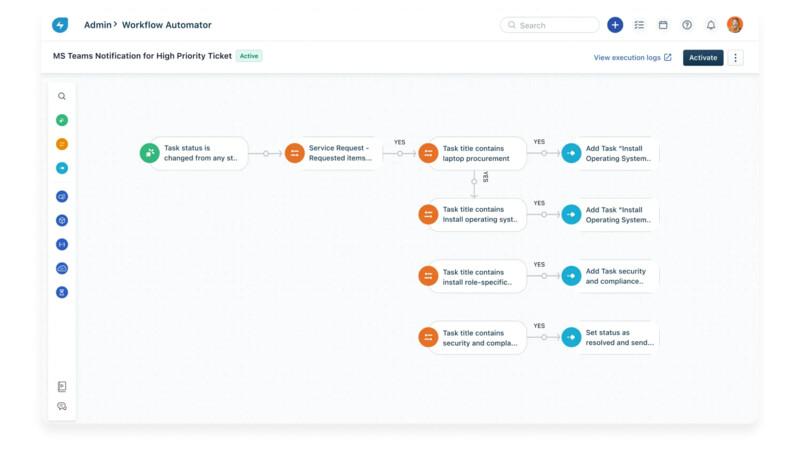Open the user profile avatar
Screen dimensions: 800x450
[735, 24]
